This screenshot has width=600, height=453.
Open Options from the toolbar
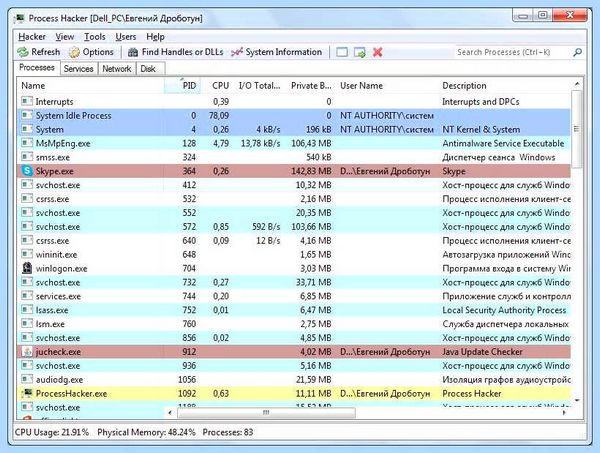[x=91, y=52]
